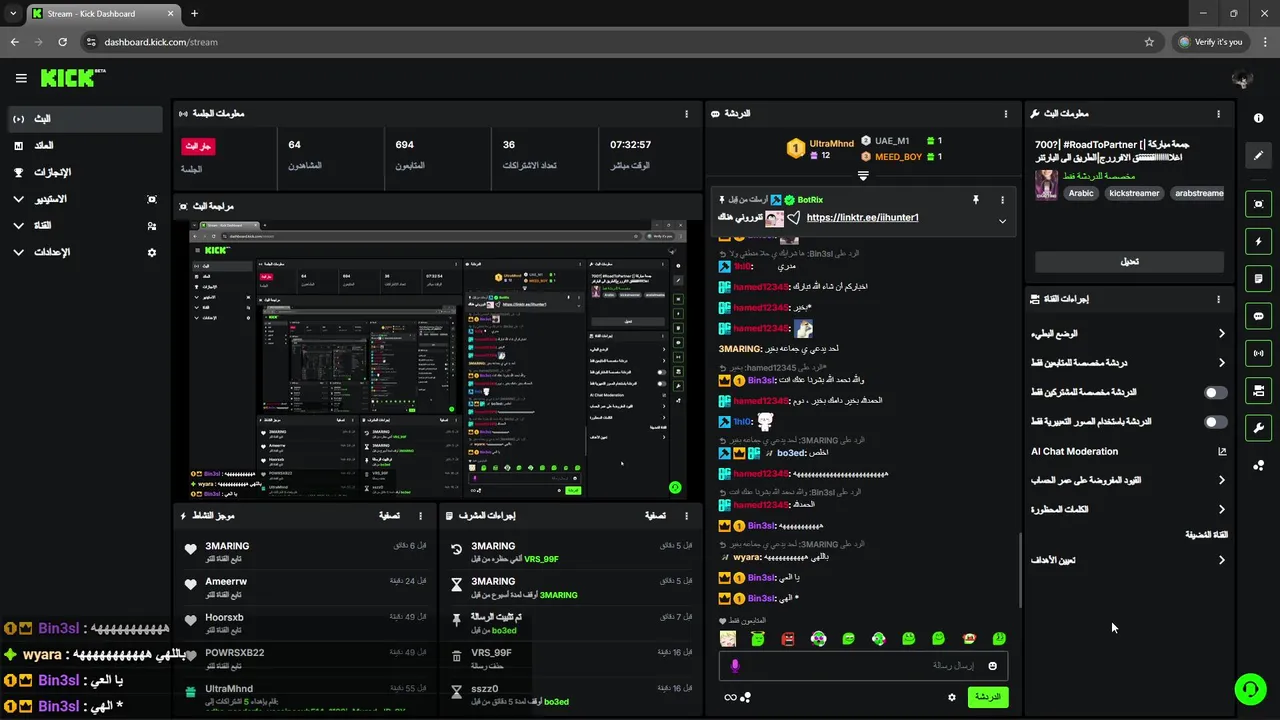Toggle emote-only chat switch (الصور التعبيرية فقط)
1280x720 pixels.
(1215, 422)
